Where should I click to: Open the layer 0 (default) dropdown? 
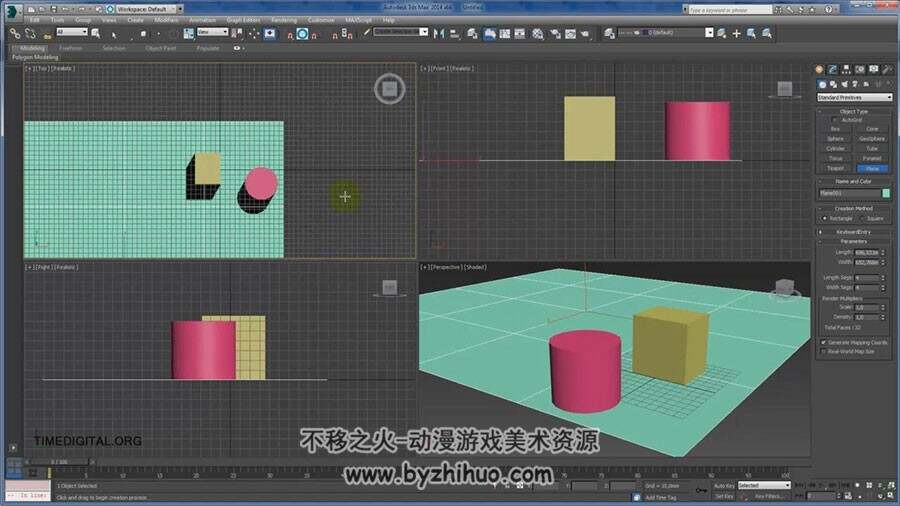[x=666, y=33]
